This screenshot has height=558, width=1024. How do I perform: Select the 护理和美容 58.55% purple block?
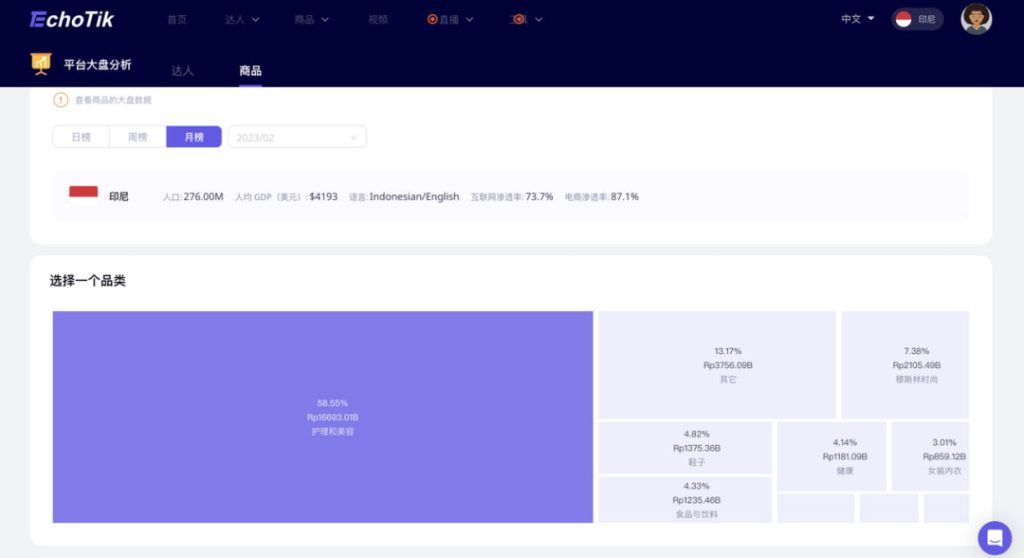tap(322, 416)
